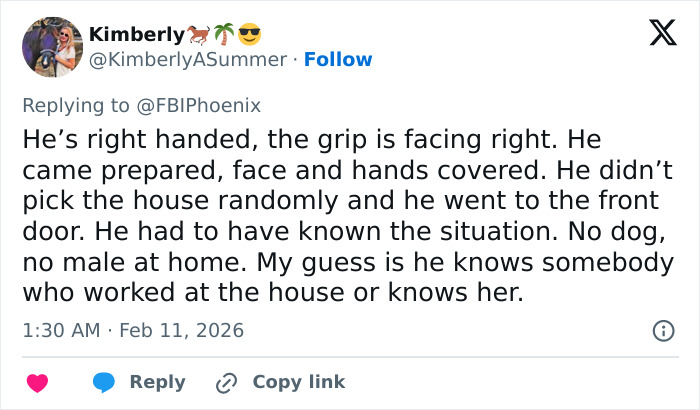Click the blue reply speech bubble icon
700x410 pixels.
[x=103, y=382]
